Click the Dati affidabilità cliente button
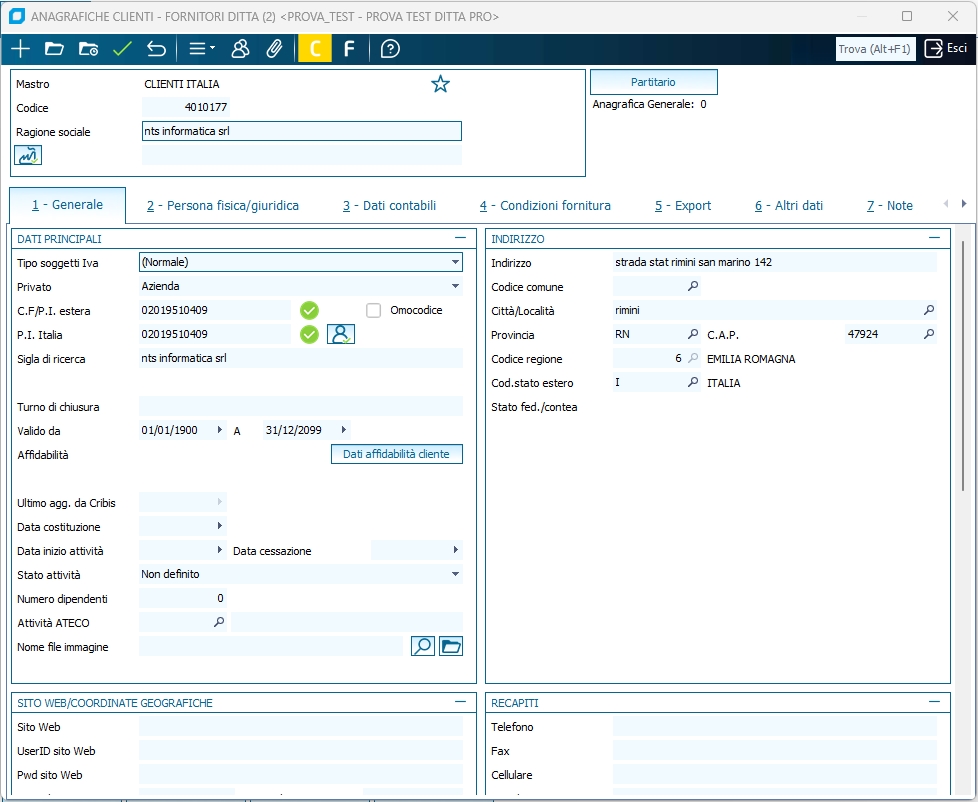978x802 pixels. pyautogui.click(x=396, y=455)
